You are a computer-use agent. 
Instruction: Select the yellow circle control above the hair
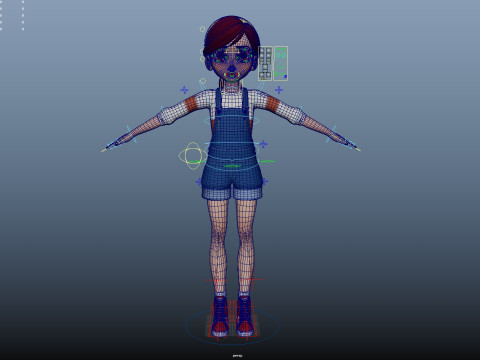[x=202, y=29]
